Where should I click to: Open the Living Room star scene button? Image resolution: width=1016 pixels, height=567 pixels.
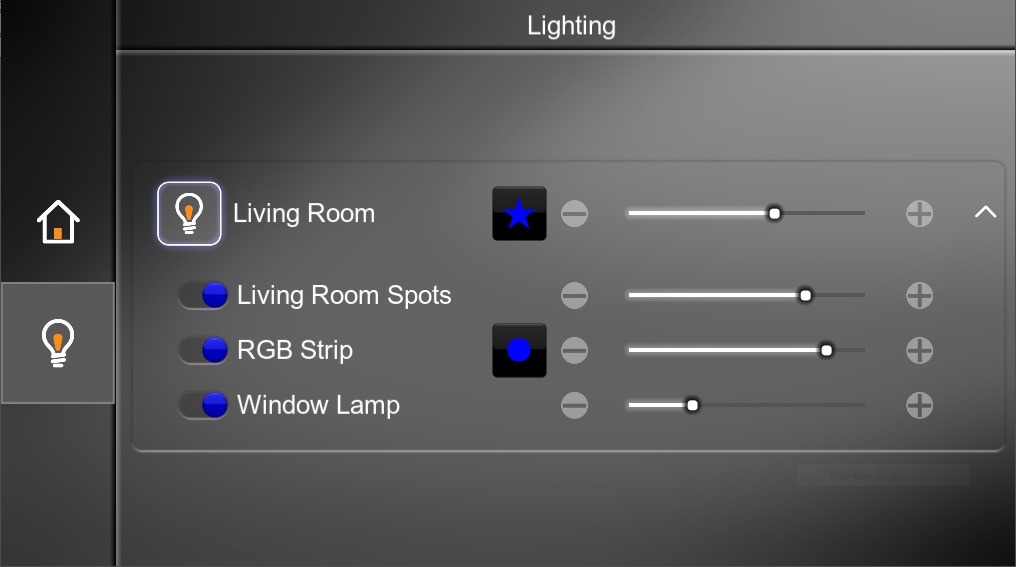tap(519, 213)
